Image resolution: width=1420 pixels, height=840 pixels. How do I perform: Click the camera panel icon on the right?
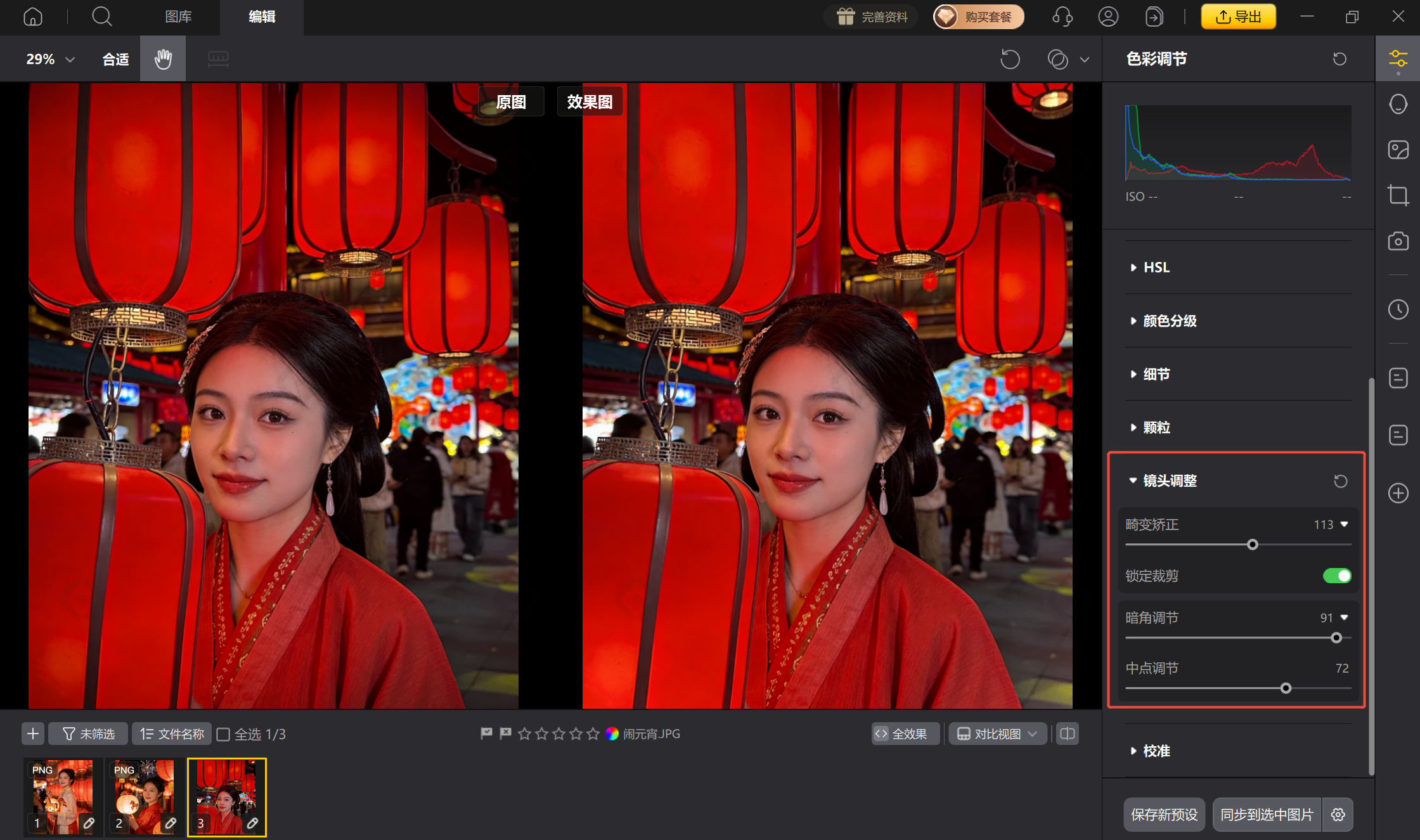(1397, 241)
